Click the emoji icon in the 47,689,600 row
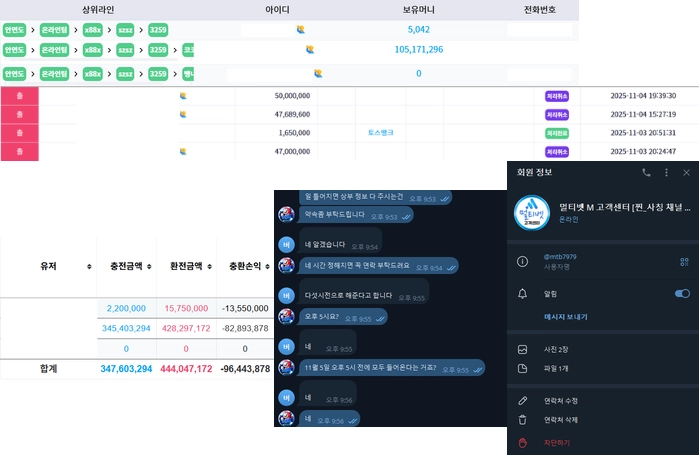The height and width of the screenshot is (455, 699). point(183,115)
